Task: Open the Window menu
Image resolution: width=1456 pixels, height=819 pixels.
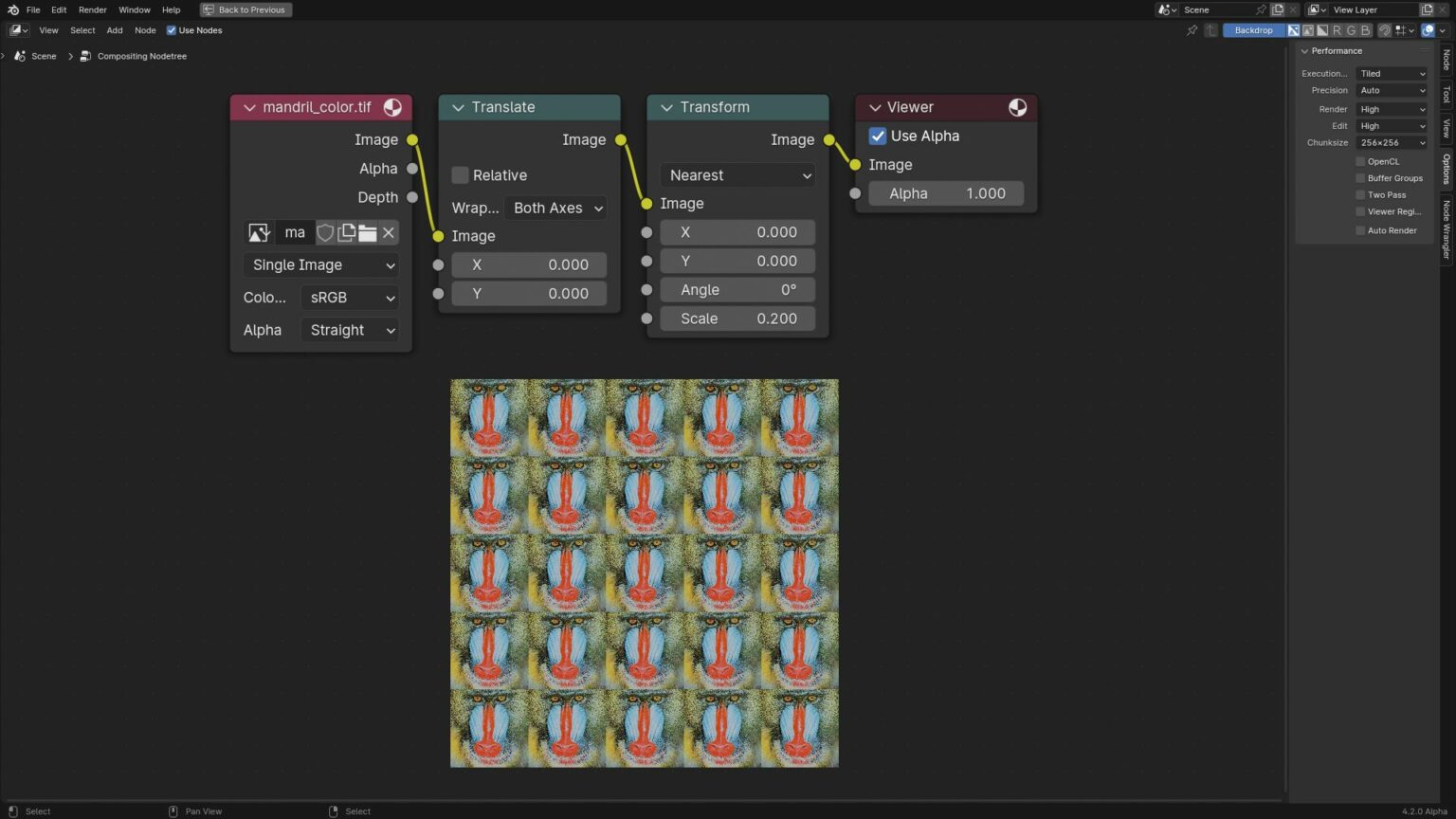Action: [x=134, y=9]
